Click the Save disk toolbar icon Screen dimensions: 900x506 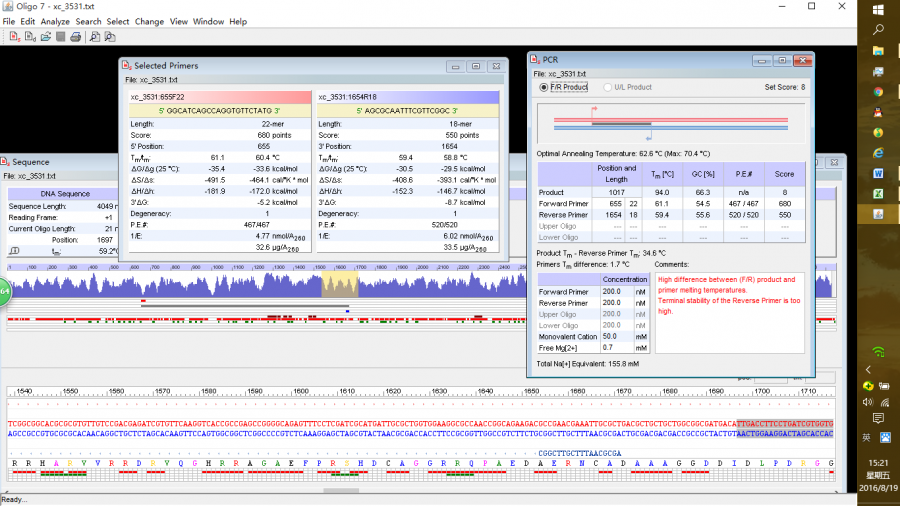click(61, 37)
